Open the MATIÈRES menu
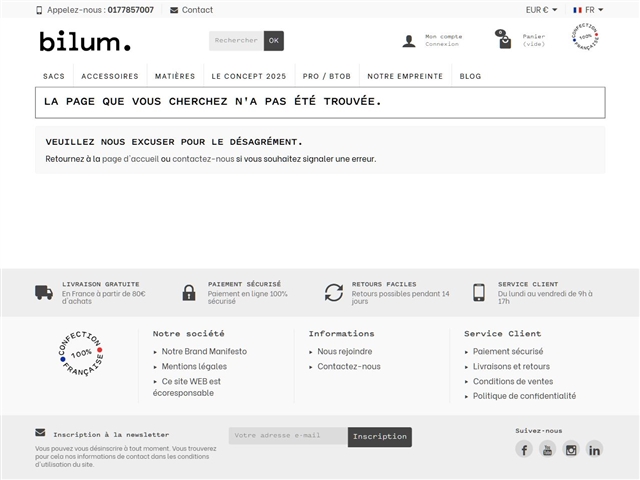Screen dimensions: 640x480 coord(175,76)
